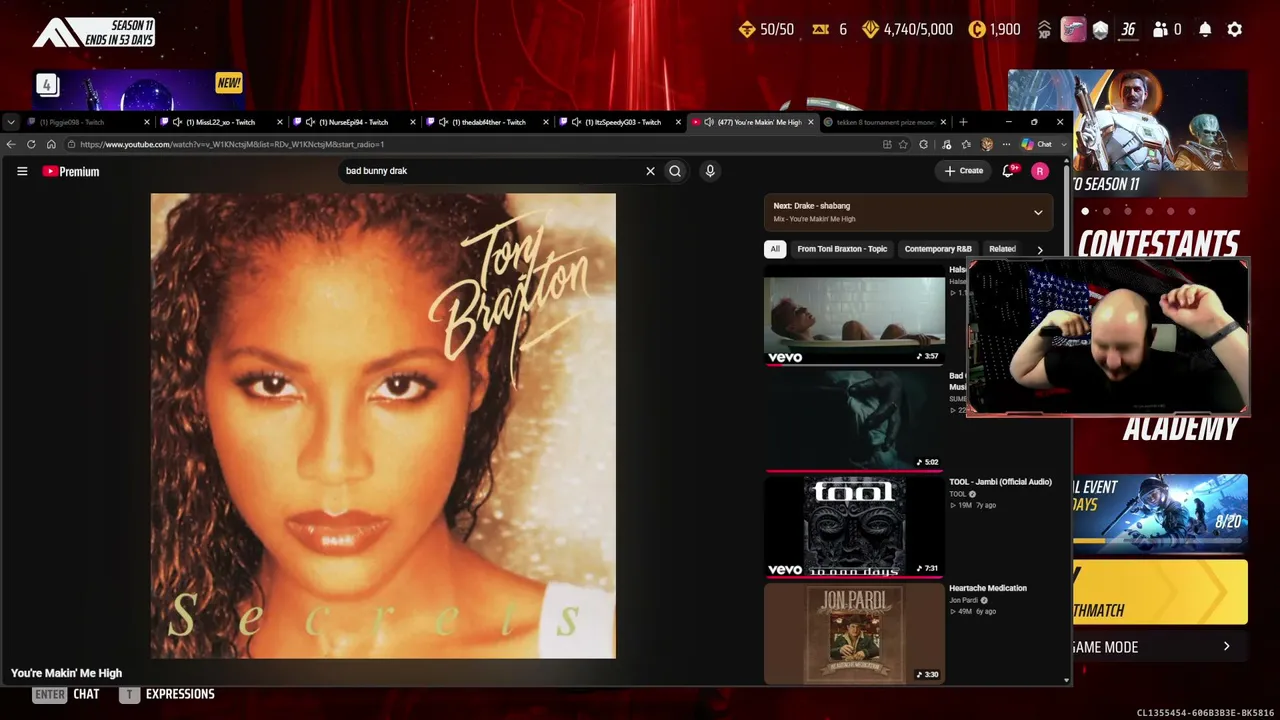Open the pink weapon skin icon
Viewport: 1280px width, 720px height.
(x=1073, y=30)
